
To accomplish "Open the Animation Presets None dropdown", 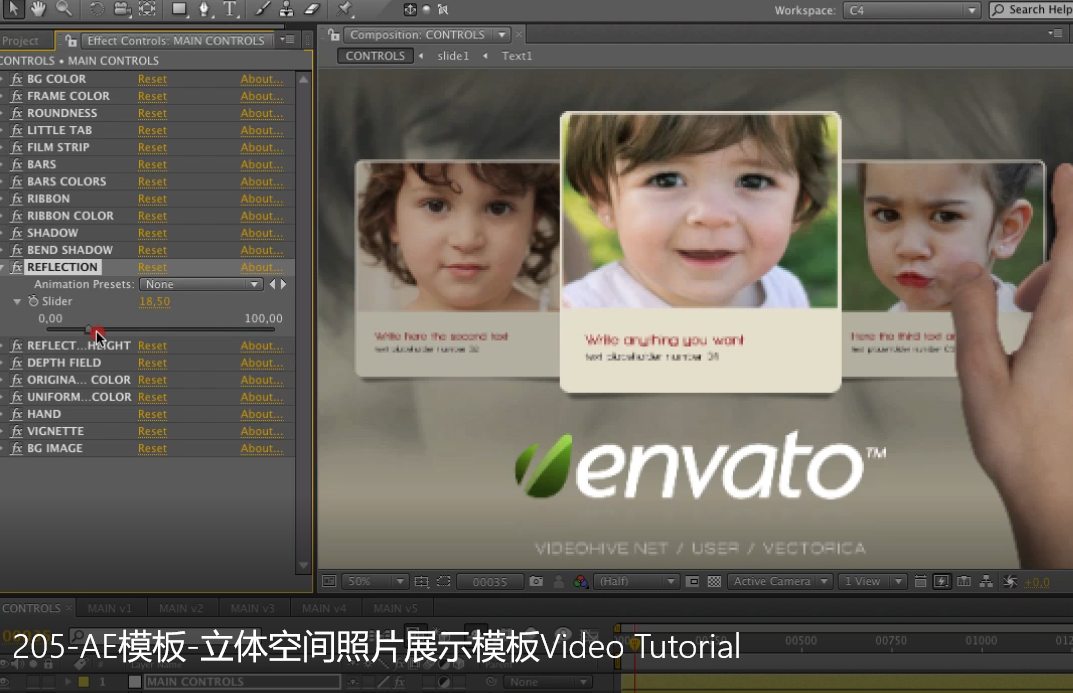I will (x=201, y=284).
